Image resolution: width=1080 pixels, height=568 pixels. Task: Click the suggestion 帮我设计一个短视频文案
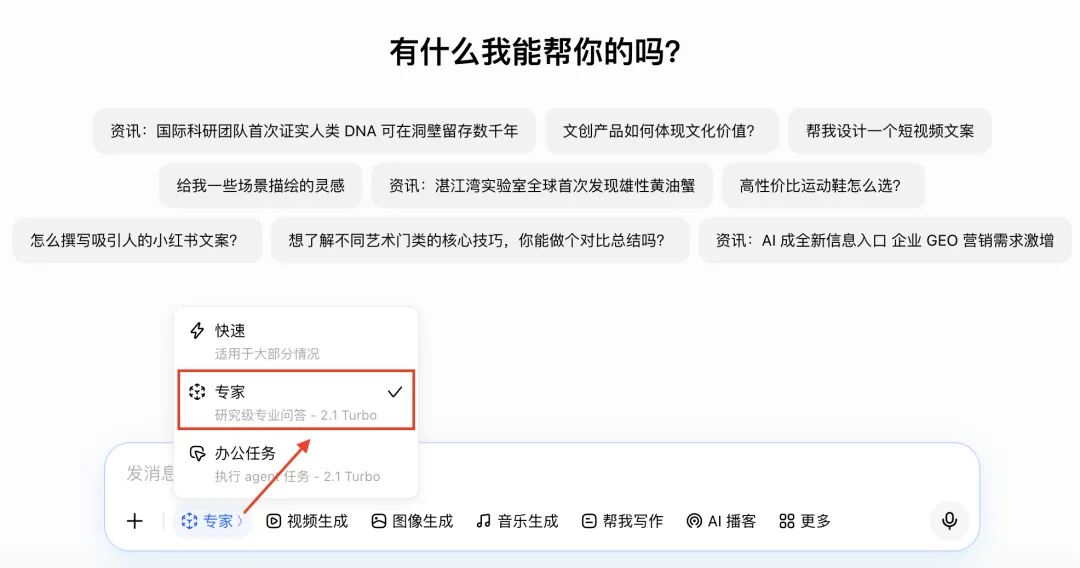pos(890,131)
